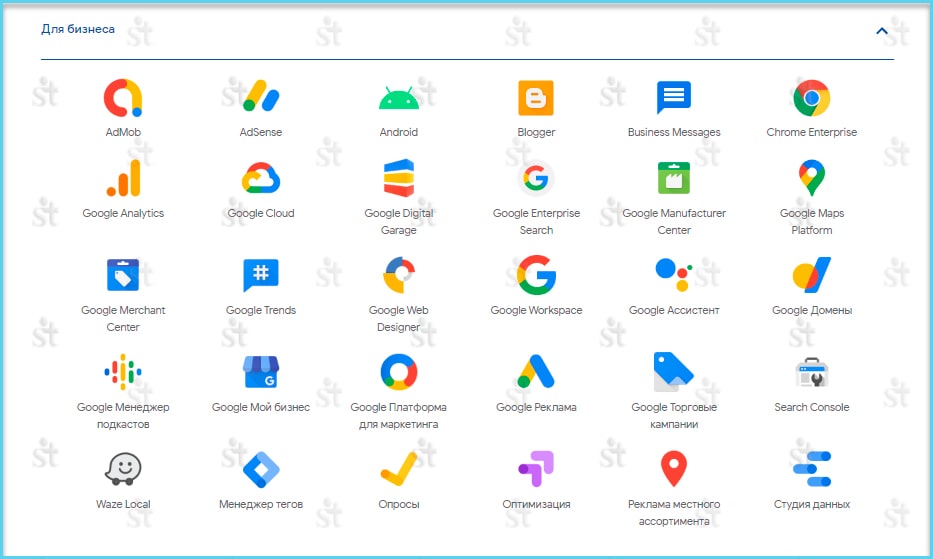
Task: Open the Google Реклама icon
Action: [x=536, y=371]
